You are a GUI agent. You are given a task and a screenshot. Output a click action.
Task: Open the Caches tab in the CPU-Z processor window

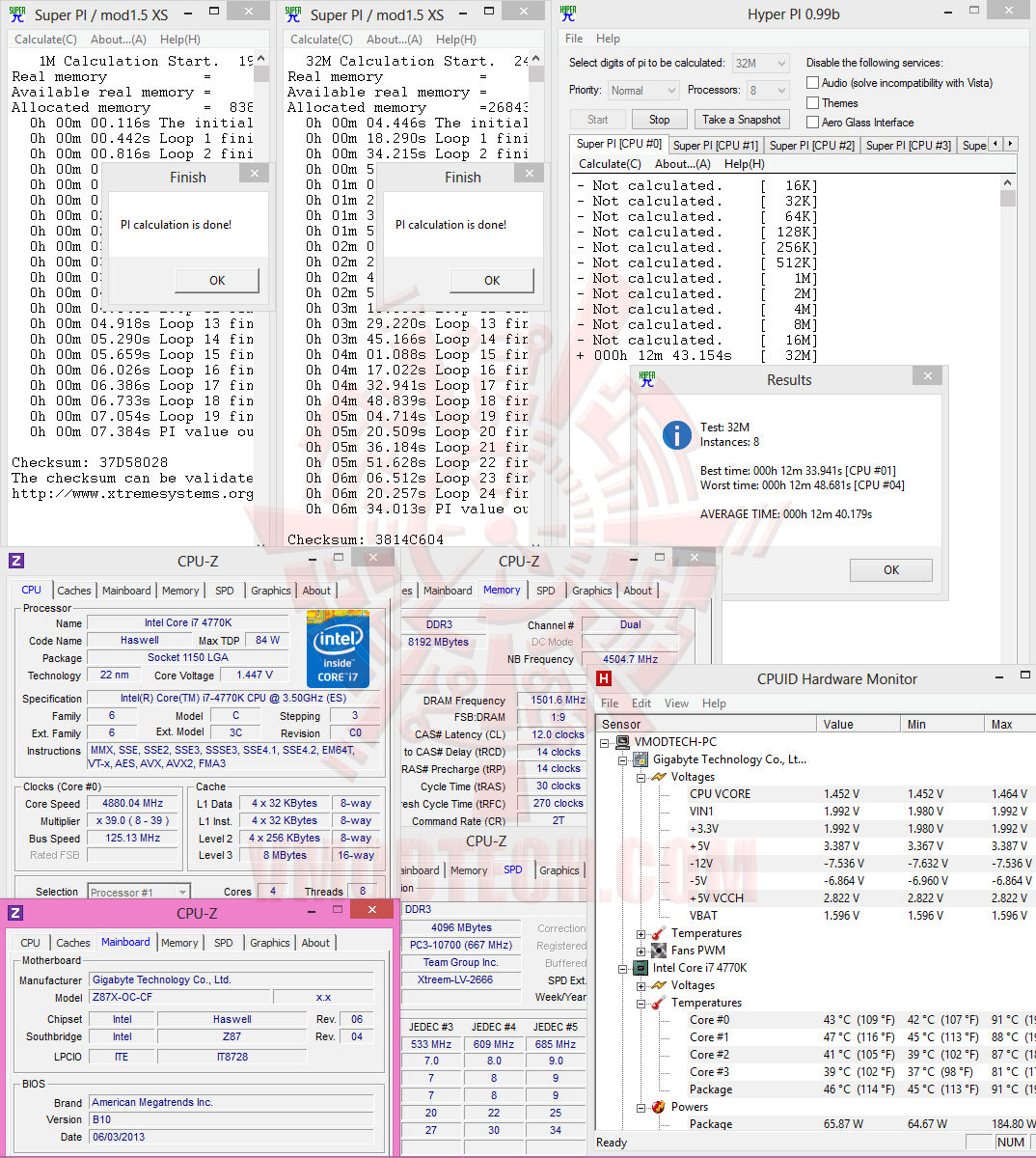(x=73, y=591)
